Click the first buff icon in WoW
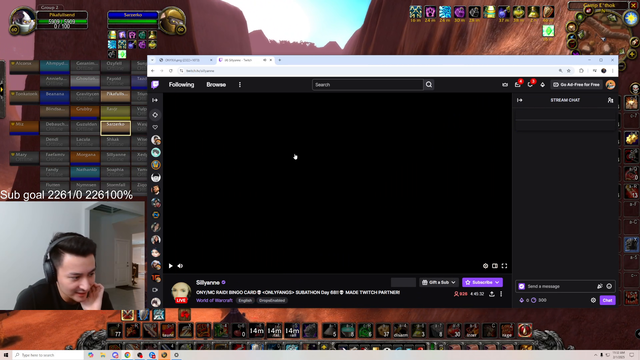 [x=416, y=12]
